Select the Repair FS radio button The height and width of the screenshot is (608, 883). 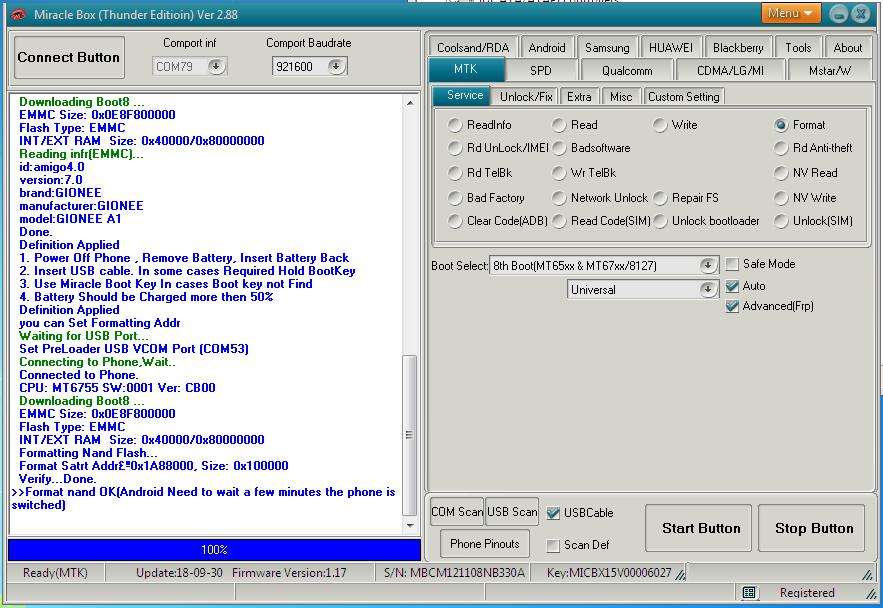660,198
